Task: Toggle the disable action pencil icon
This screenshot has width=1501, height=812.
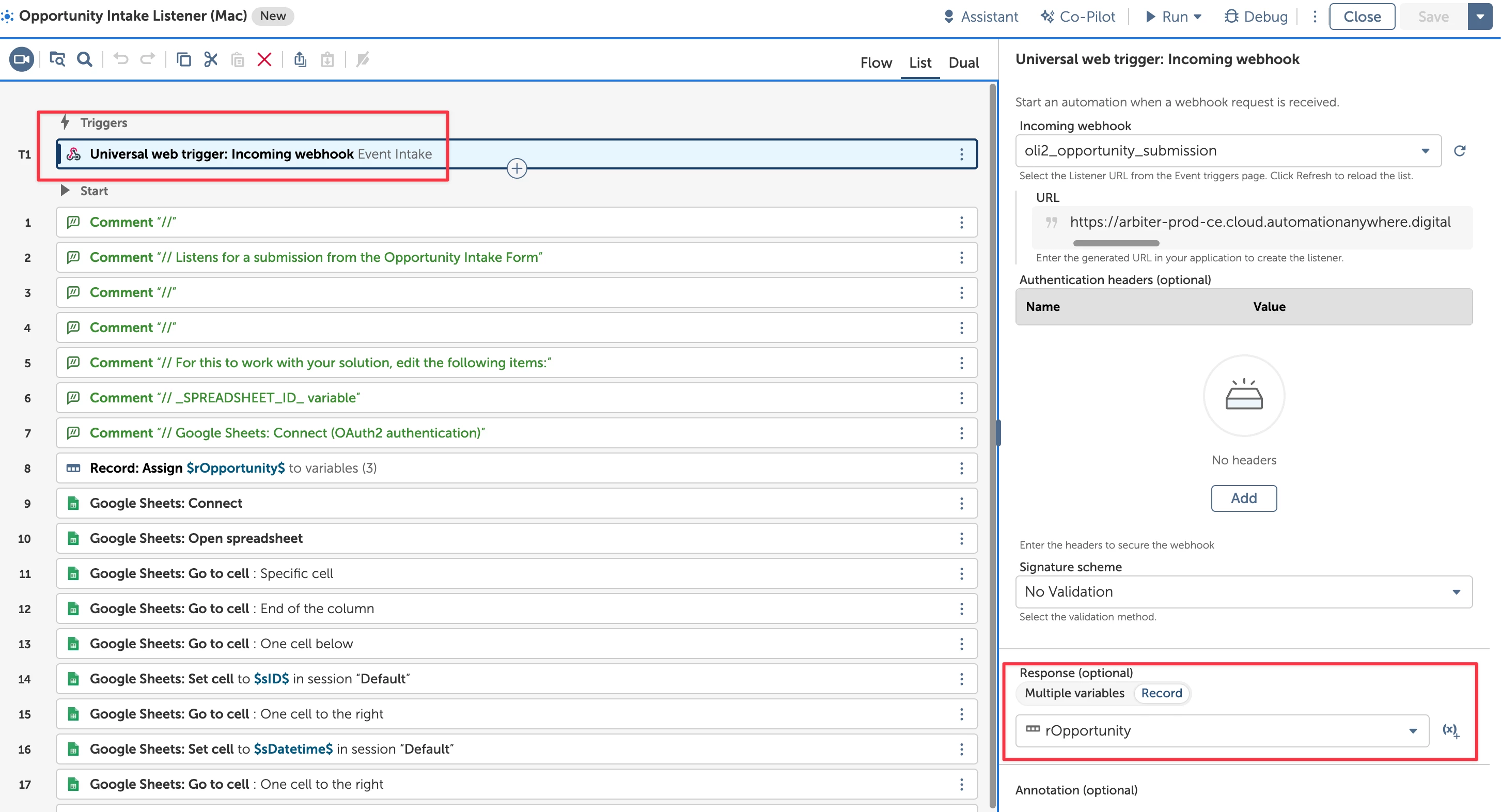Action: pyautogui.click(x=363, y=59)
